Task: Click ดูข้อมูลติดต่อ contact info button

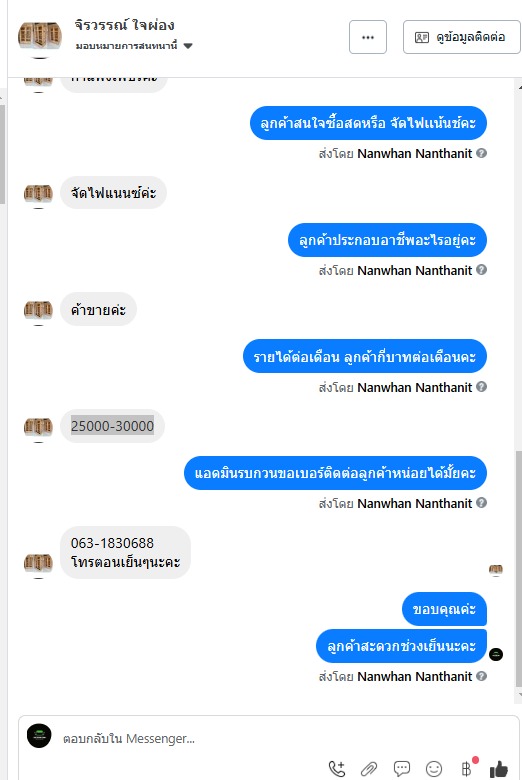Action: [461, 37]
